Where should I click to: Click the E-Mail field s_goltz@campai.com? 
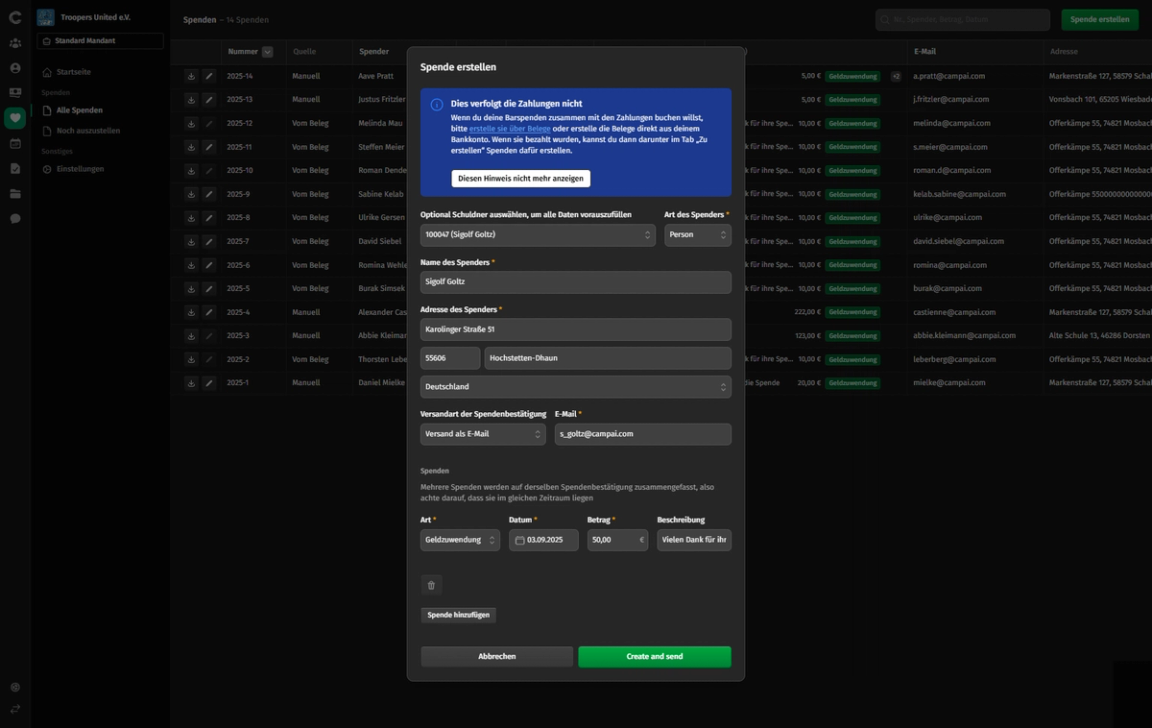pyautogui.click(x=643, y=434)
